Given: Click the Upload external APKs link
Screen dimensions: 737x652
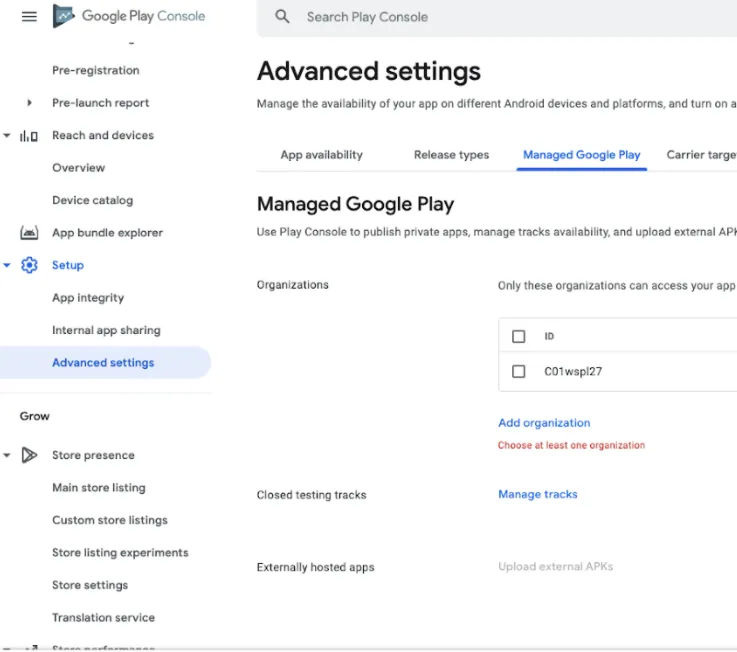Looking at the screenshot, I should pos(556,566).
